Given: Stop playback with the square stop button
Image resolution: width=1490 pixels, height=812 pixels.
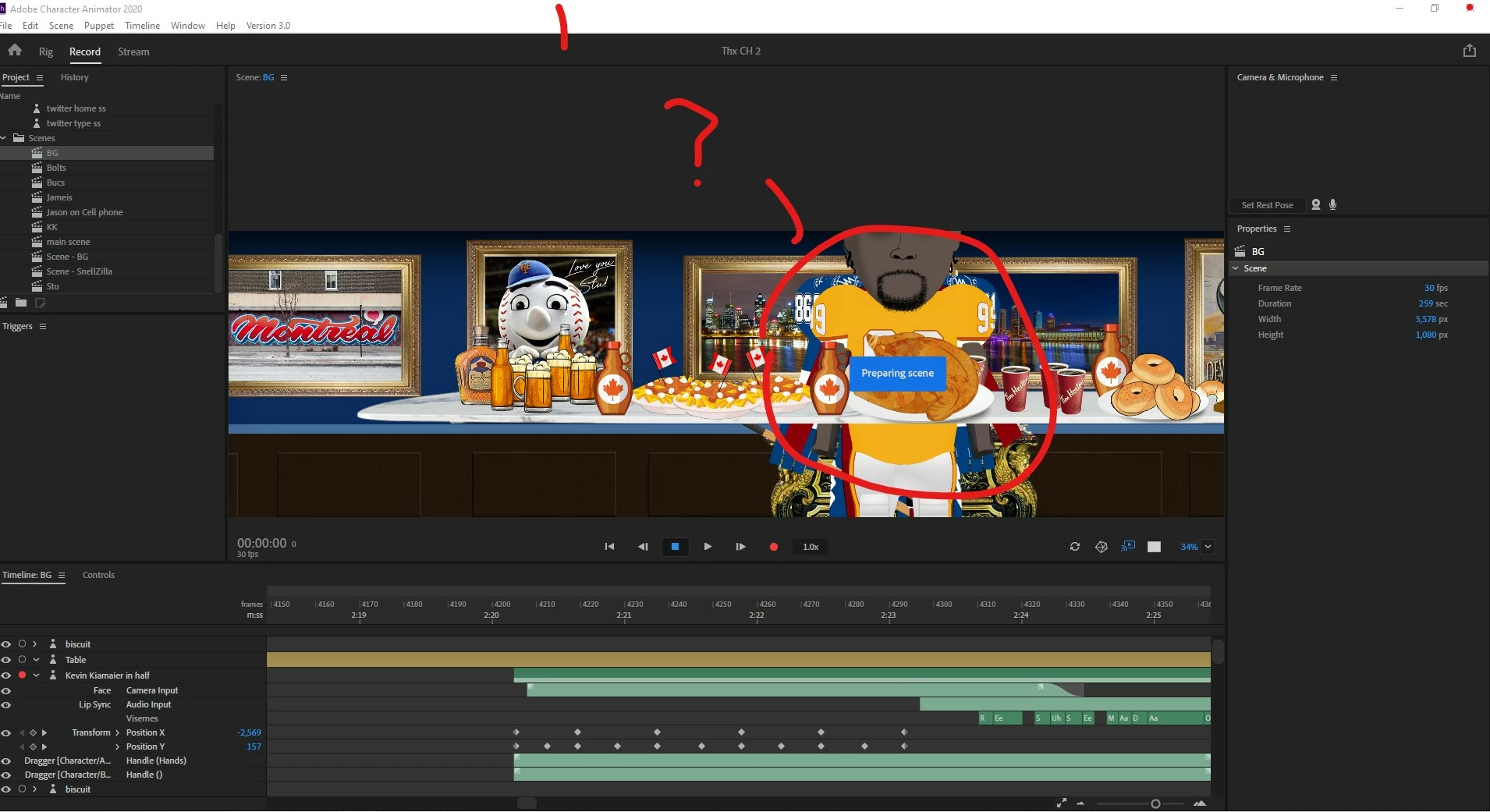Looking at the screenshot, I should pyautogui.click(x=675, y=547).
